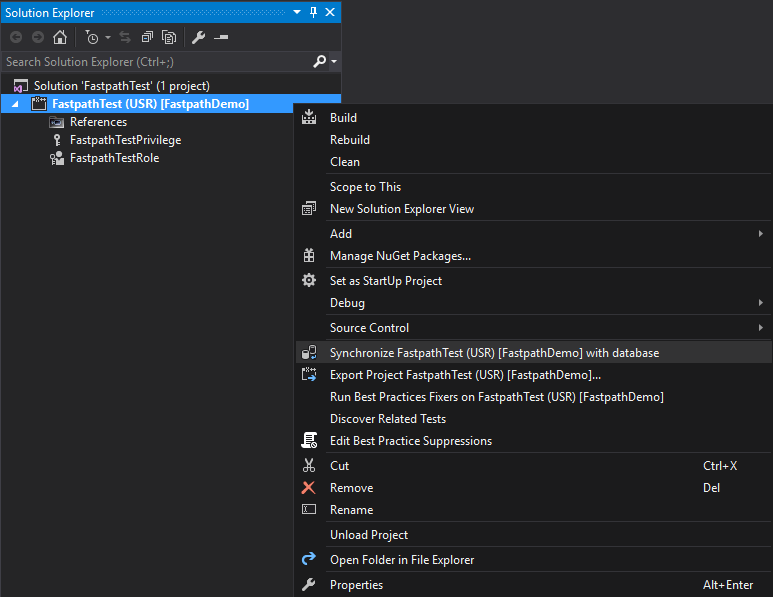This screenshot has width=773, height=597.
Task: Toggle the Preview Selected Items button
Action: [221, 37]
